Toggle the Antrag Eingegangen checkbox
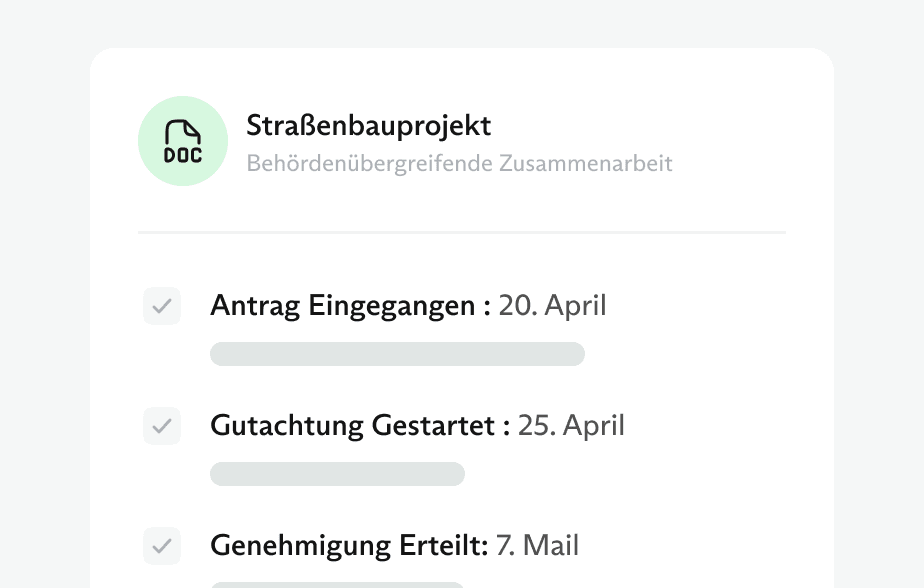924x588 pixels. point(162,306)
